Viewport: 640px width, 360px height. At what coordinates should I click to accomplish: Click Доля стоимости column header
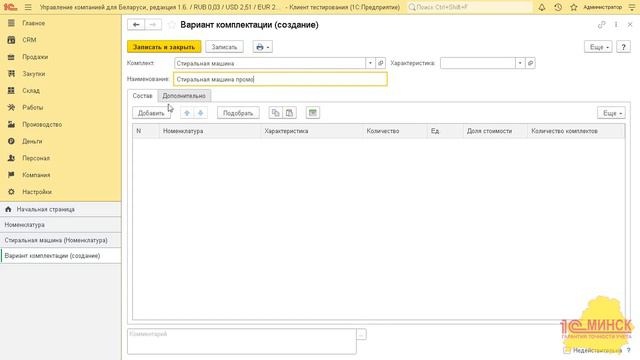(495, 131)
